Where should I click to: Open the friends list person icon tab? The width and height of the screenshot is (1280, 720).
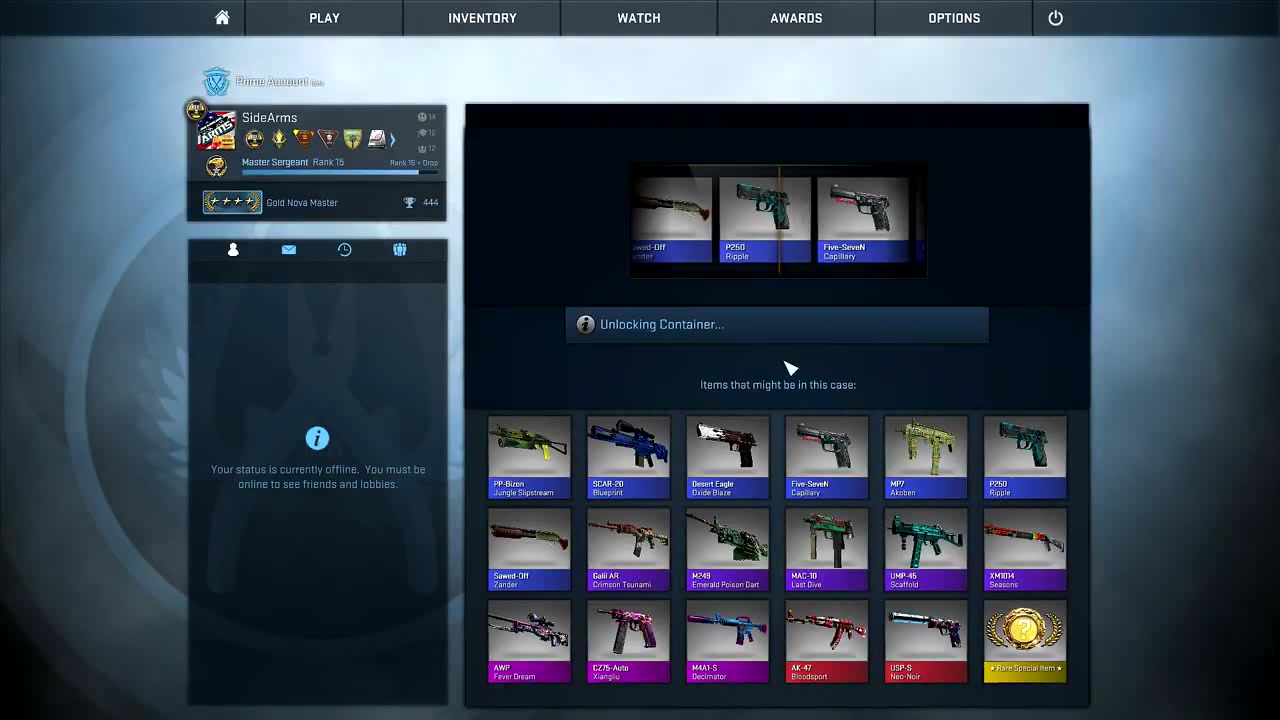point(233,250)
